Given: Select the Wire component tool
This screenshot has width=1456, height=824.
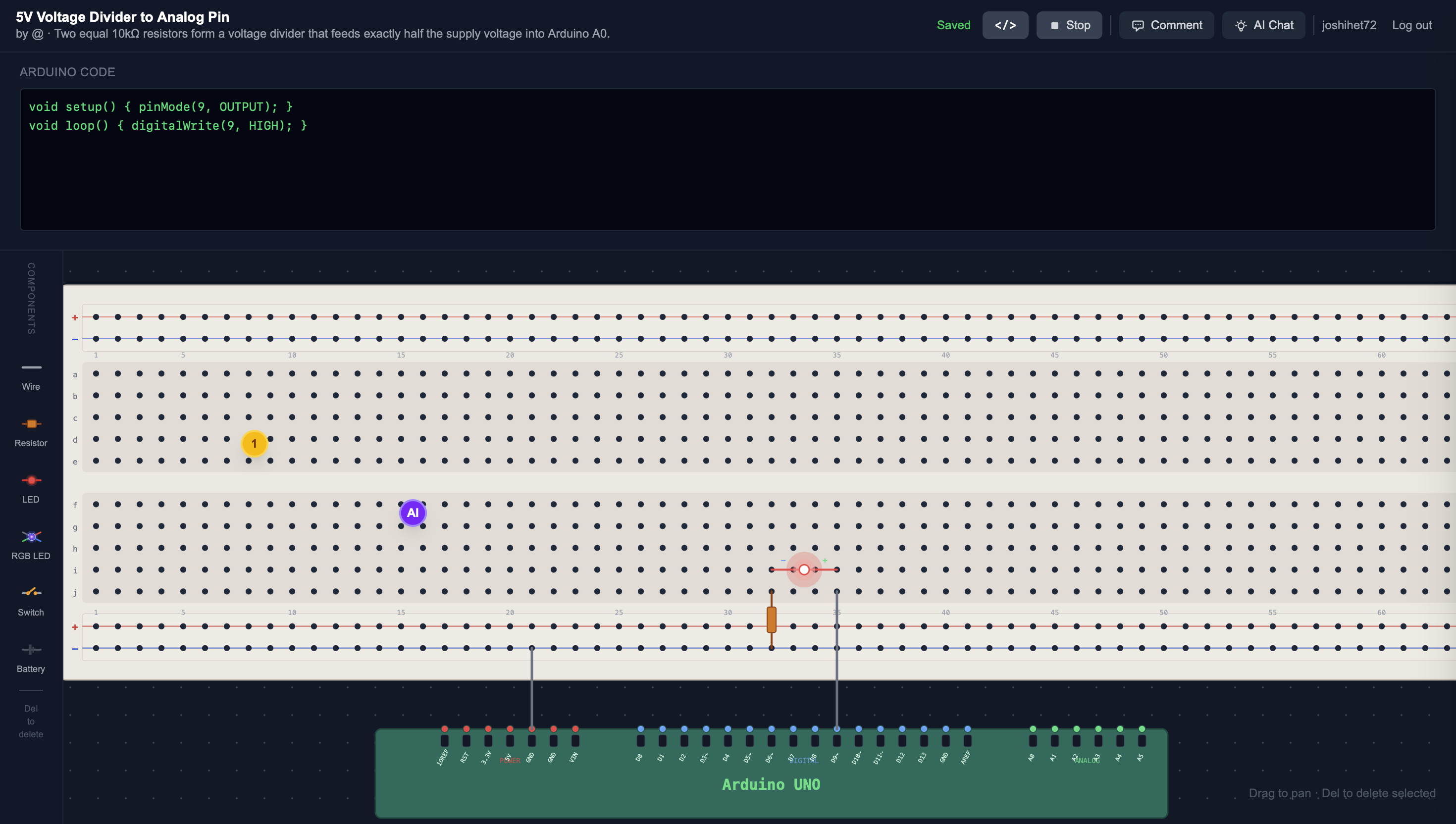Looking at the screenshot, I should tap(31, 376).
